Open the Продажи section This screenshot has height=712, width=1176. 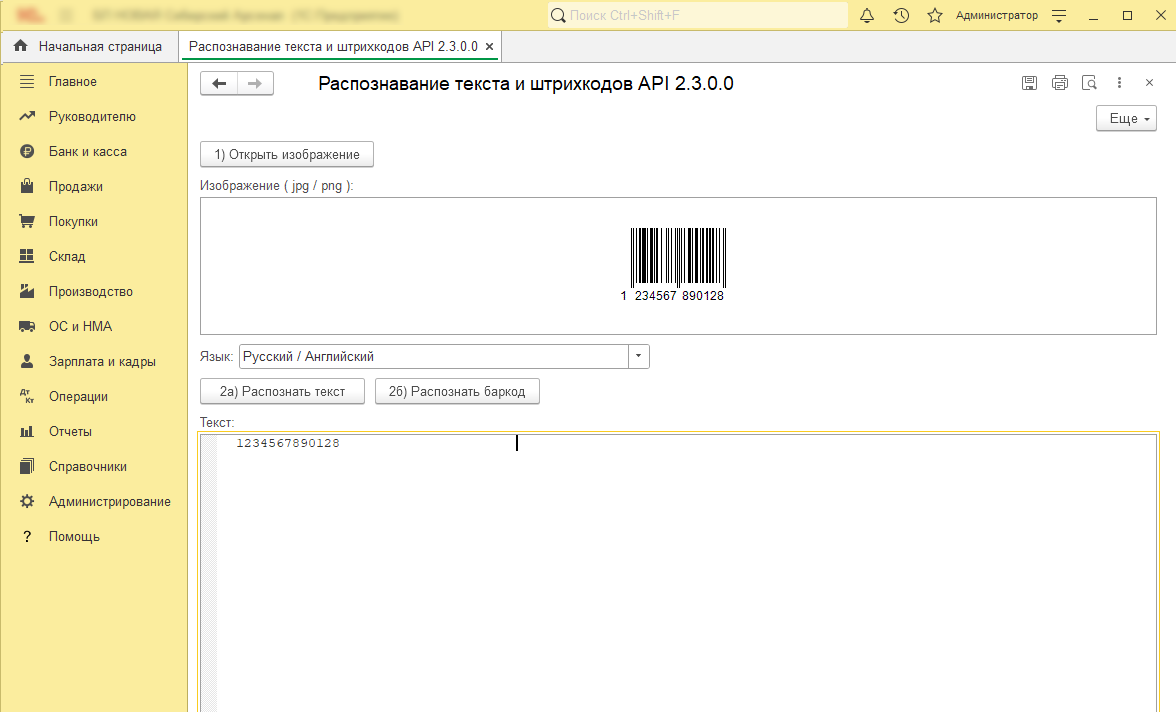(76, 186)
